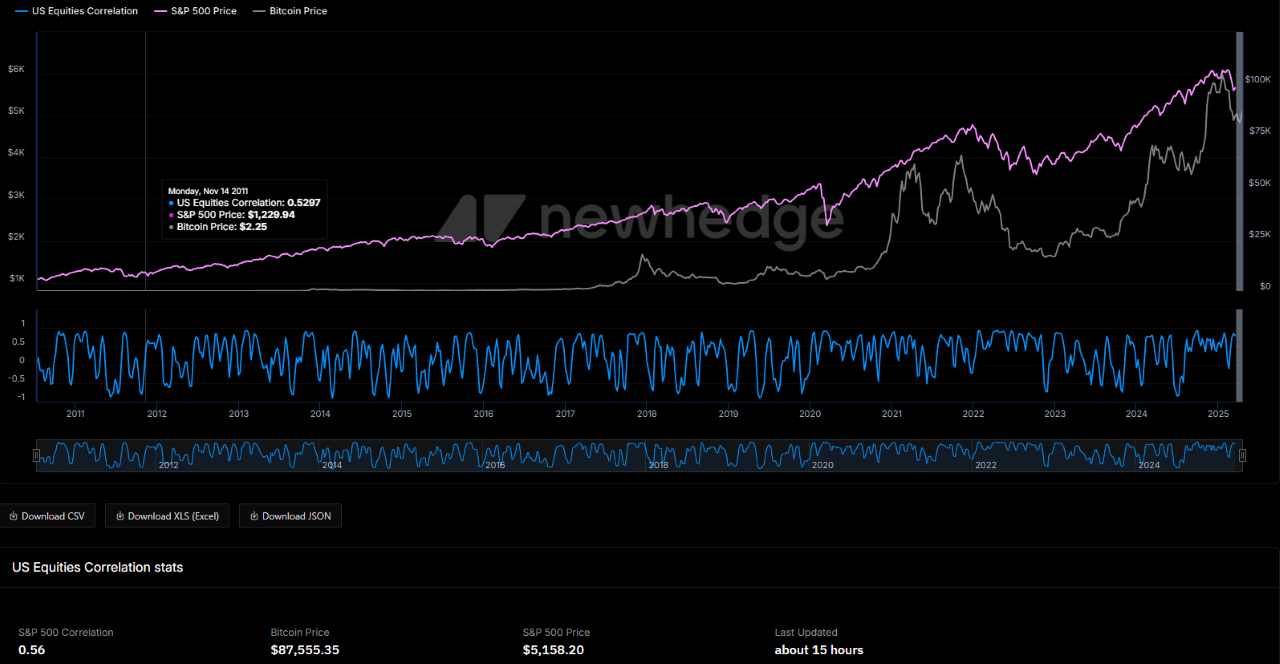Click the download icon beside Download XLS

(120, 516)
